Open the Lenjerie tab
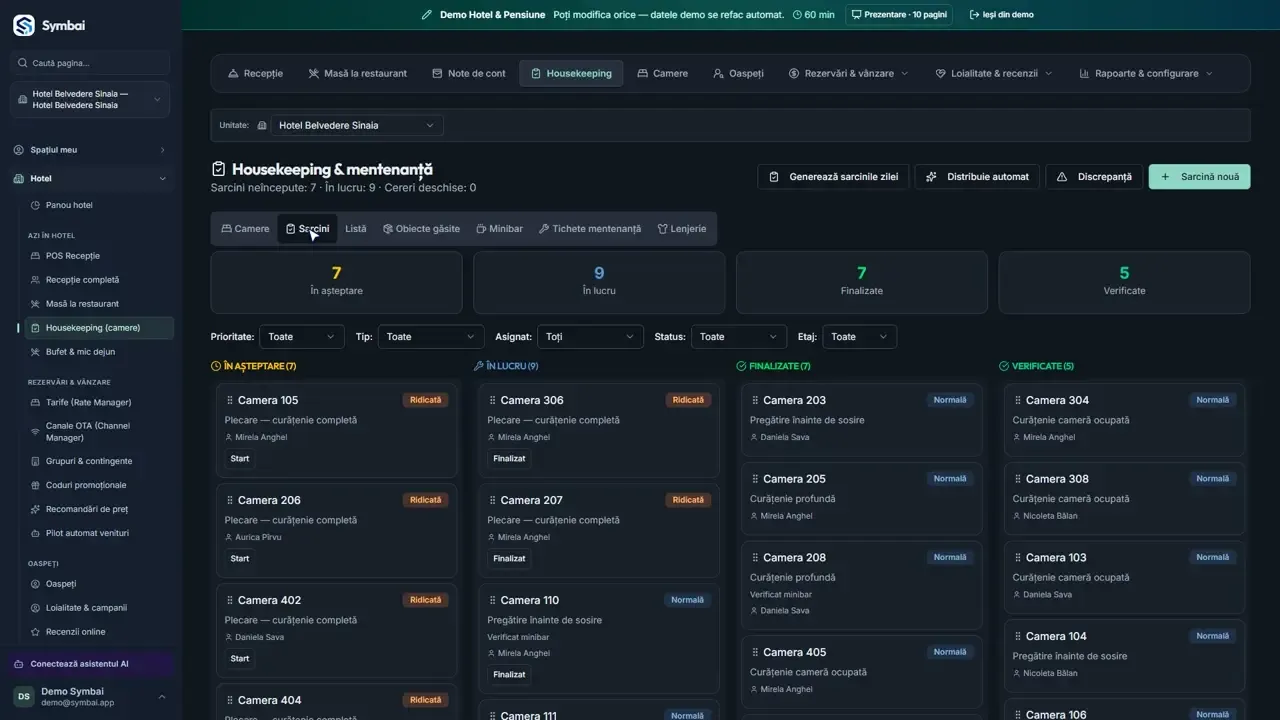The height and width of the screenshot is (720, 1280). (682, 229)
